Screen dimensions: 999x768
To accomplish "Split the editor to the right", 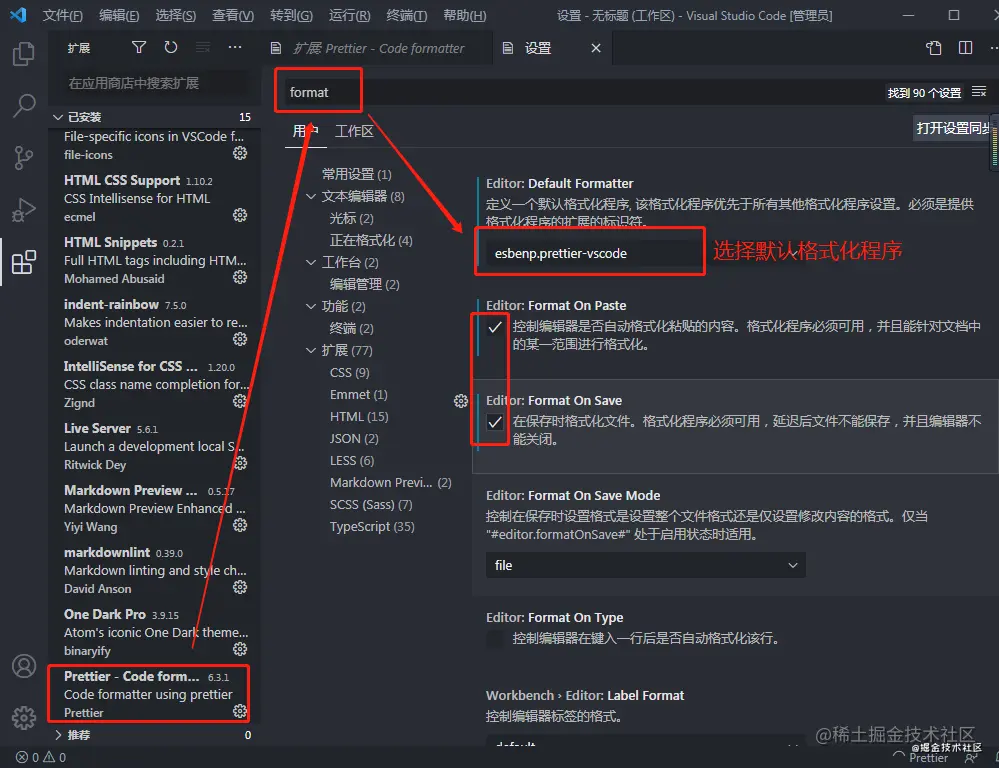I will [965, 48].
